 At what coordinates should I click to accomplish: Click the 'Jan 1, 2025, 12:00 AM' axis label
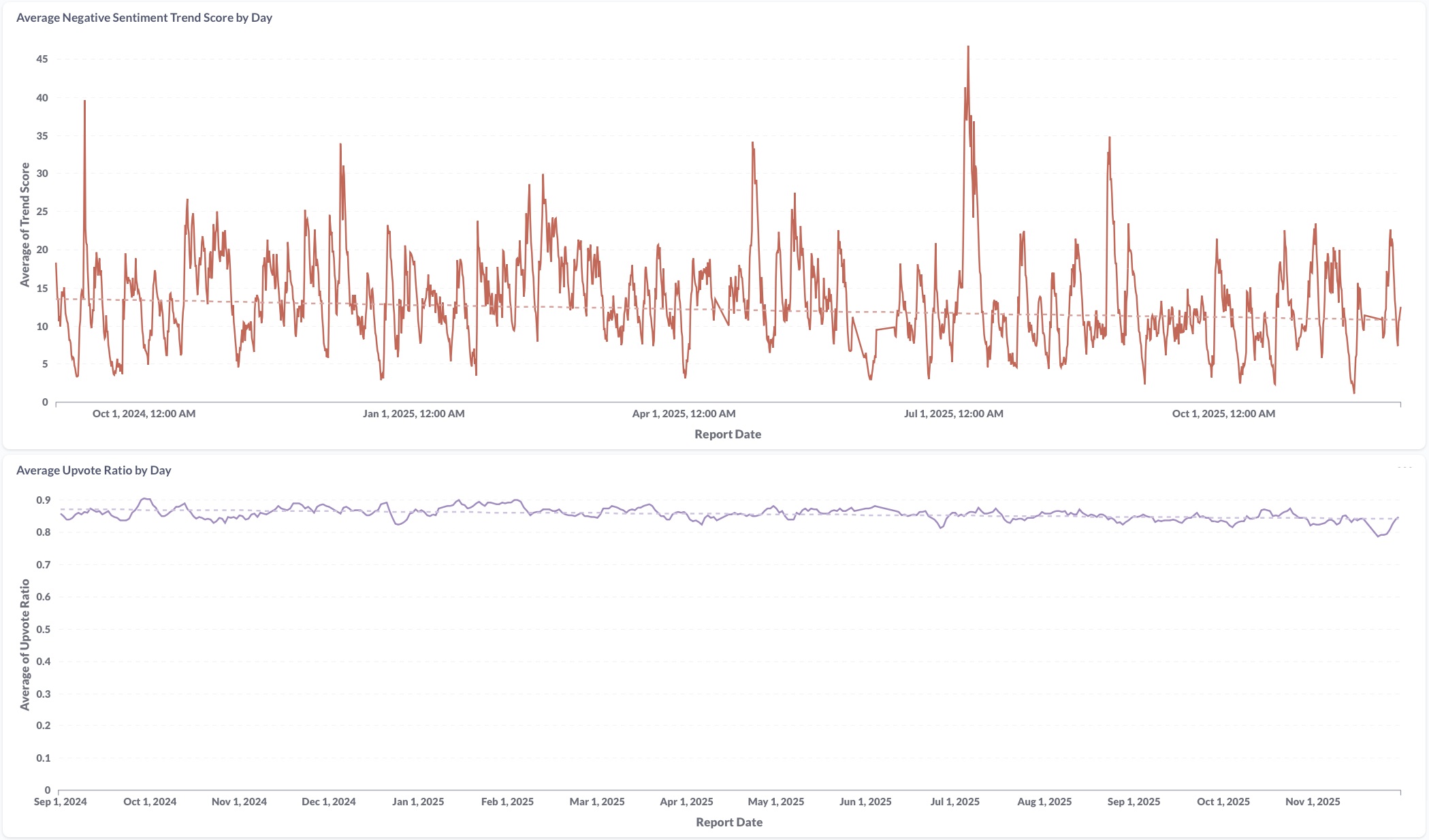pos(413,413)
